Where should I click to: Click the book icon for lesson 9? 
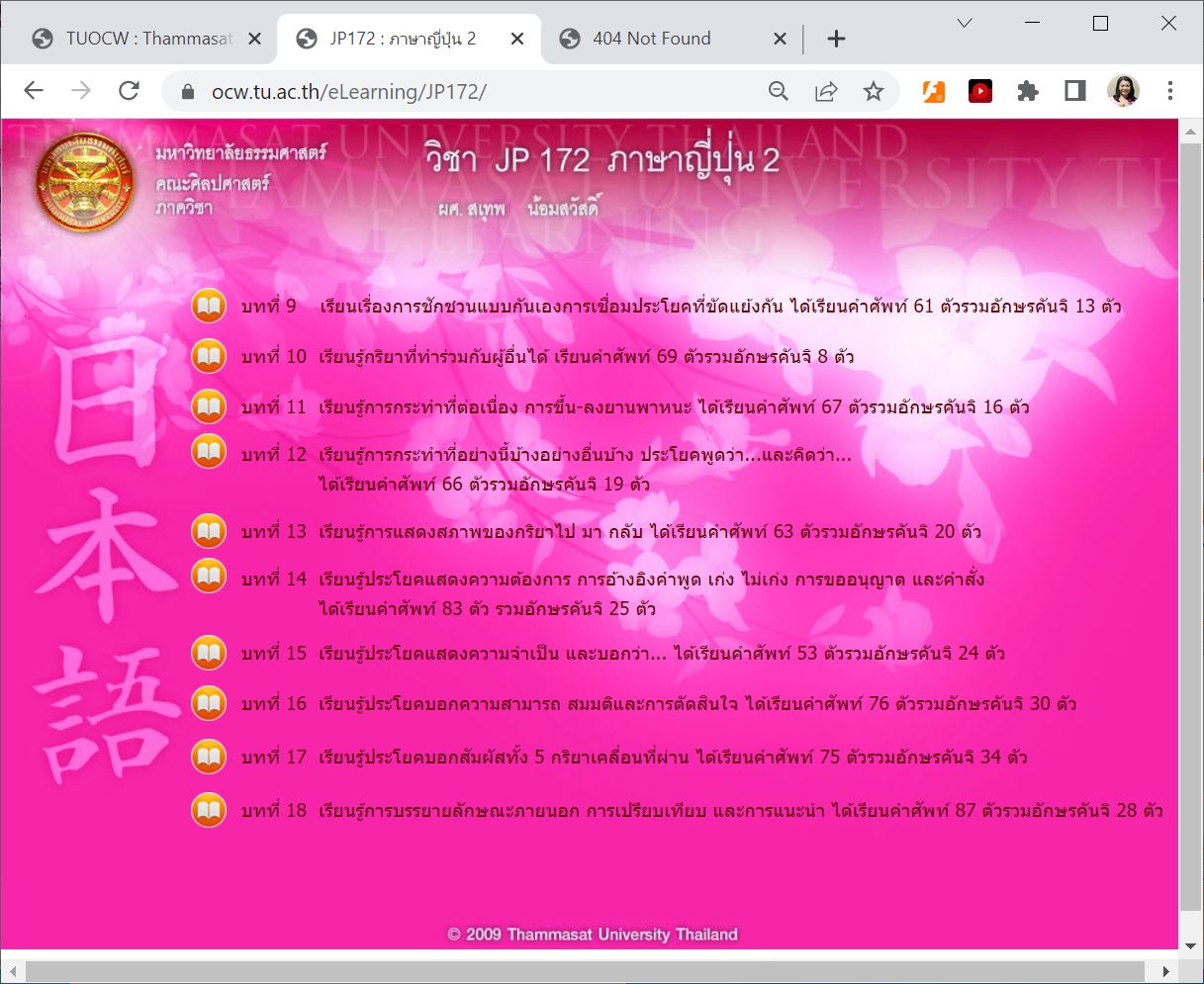[209, 306]
